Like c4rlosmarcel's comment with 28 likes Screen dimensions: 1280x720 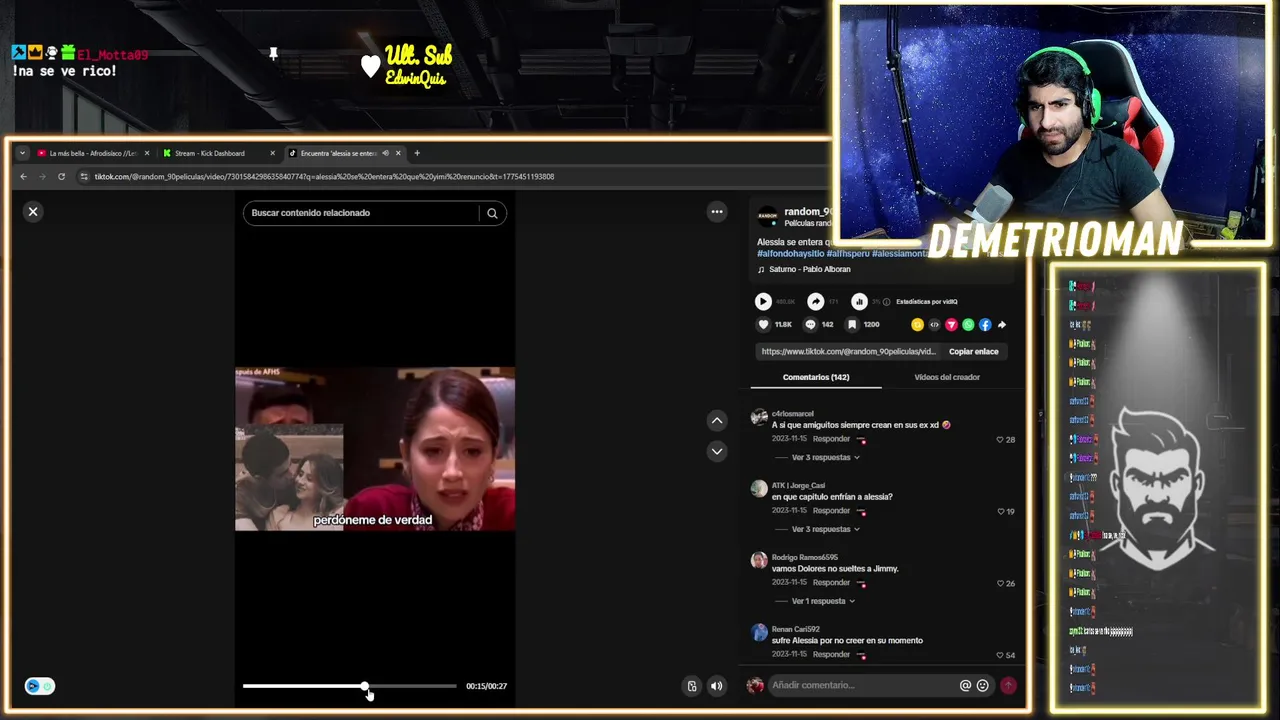pyautogui.click(x=1000, y=440)
